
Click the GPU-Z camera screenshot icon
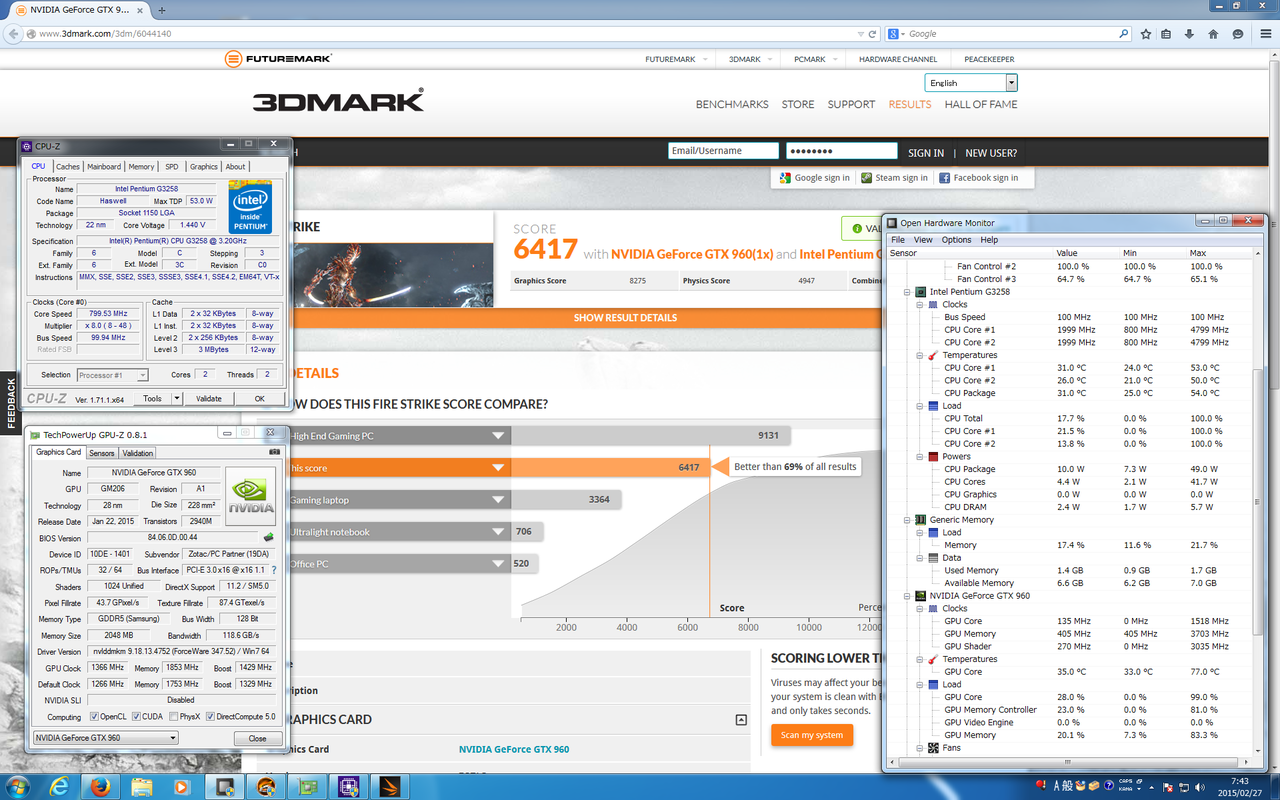(x=274, y=452)
